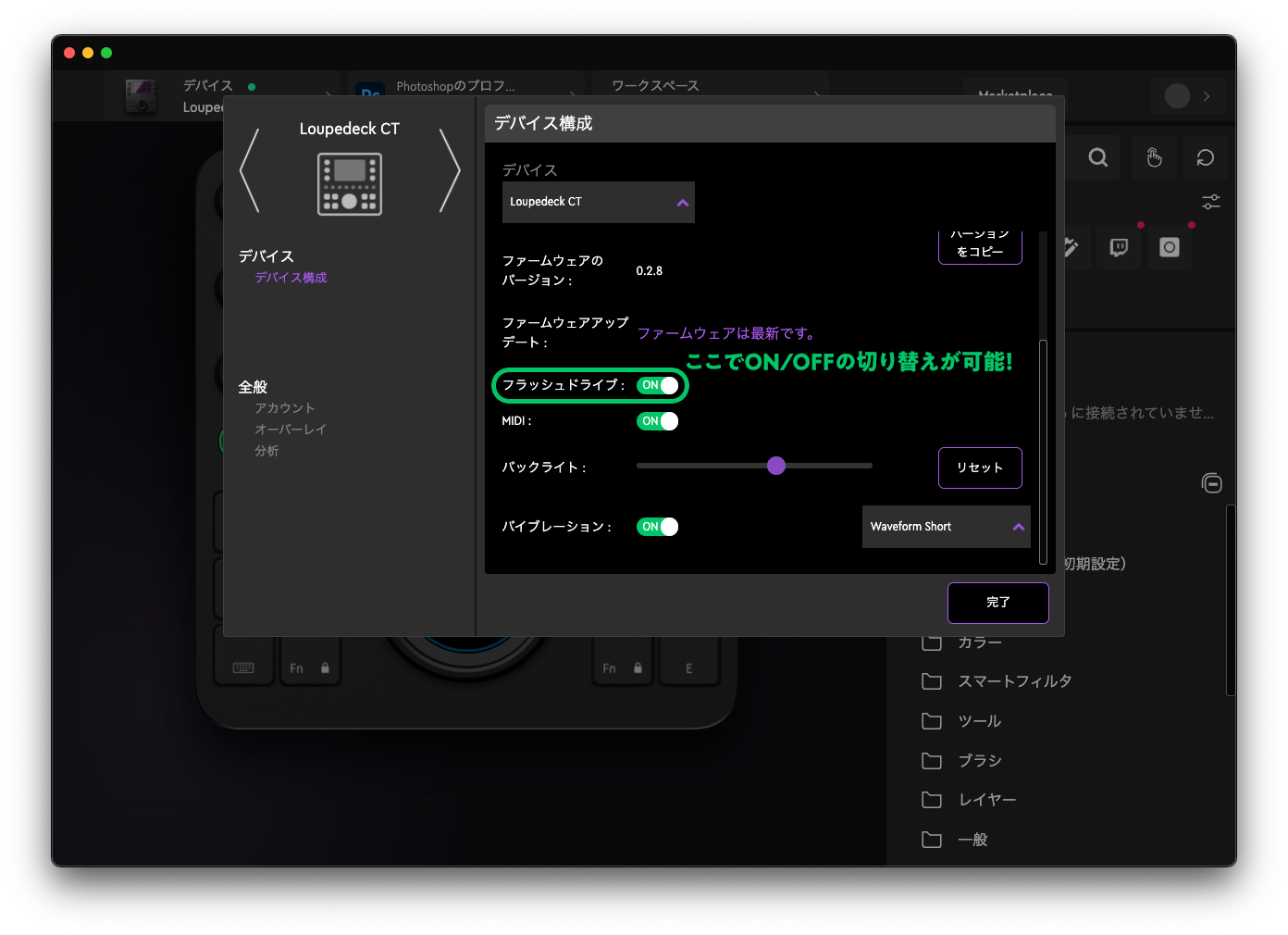The height and width of the screenshot is (935, 1288).
Task: Open the 一般 folder
Action: (x=955, y=840)
